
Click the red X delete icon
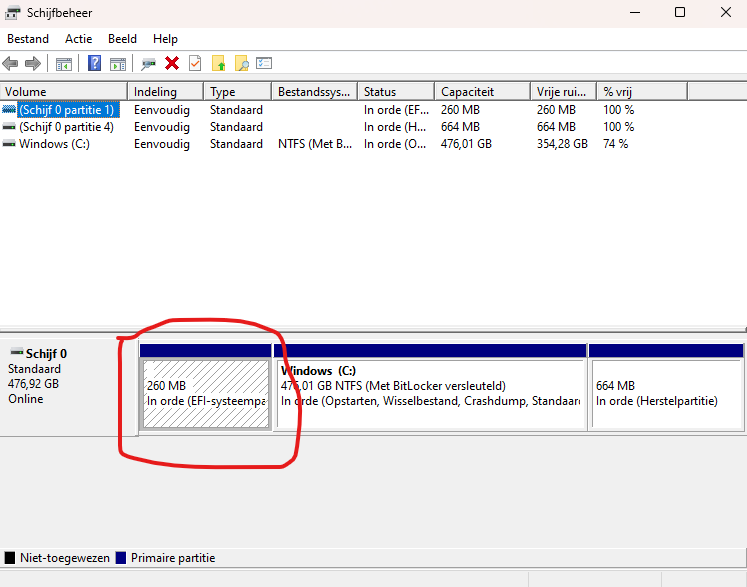click(172, 64)
